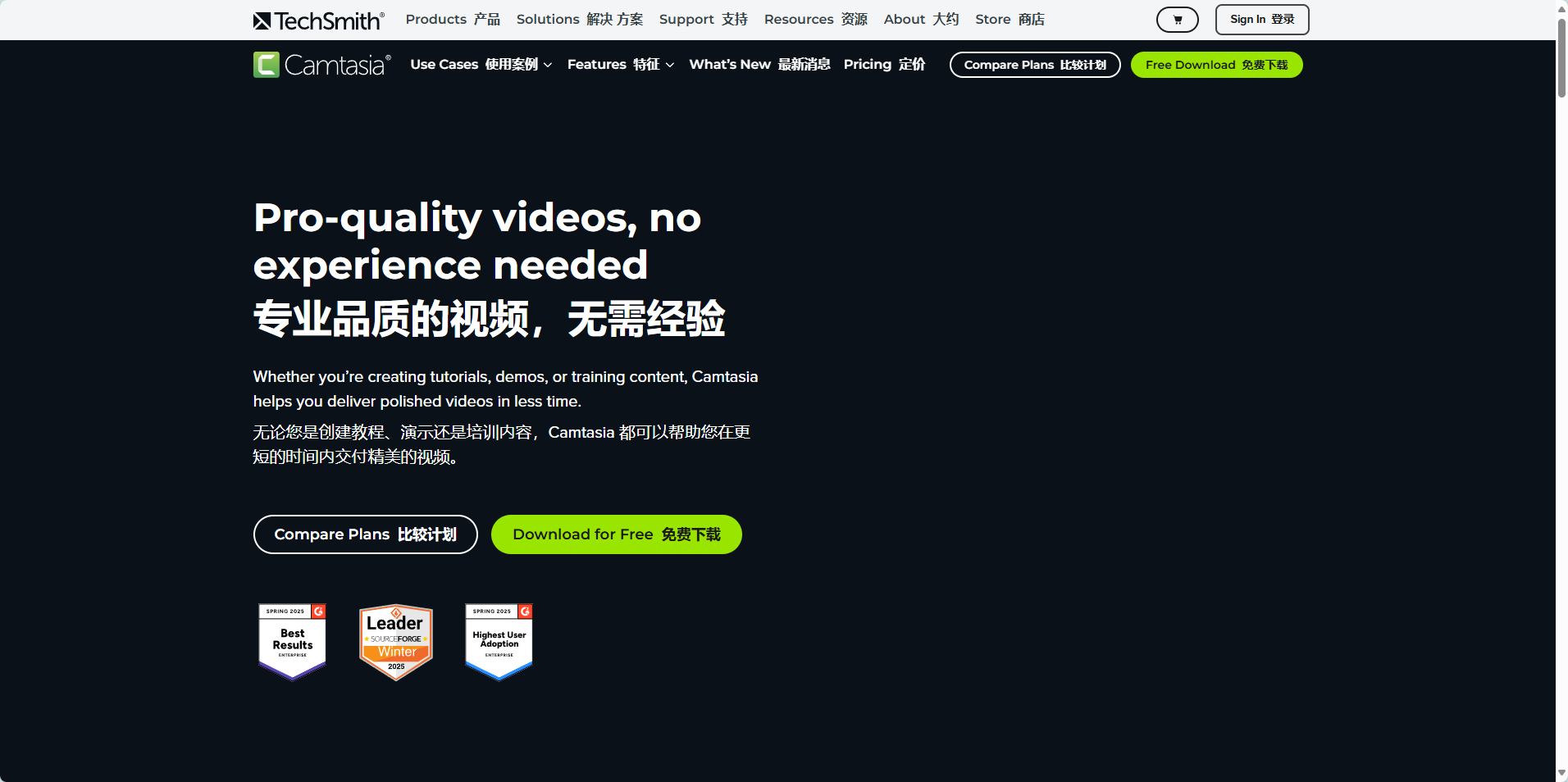Open the Highest User Adoption badge
The height and width of the screenshot is (782, 1568).
pyautogui.click(x=499, y=642)
